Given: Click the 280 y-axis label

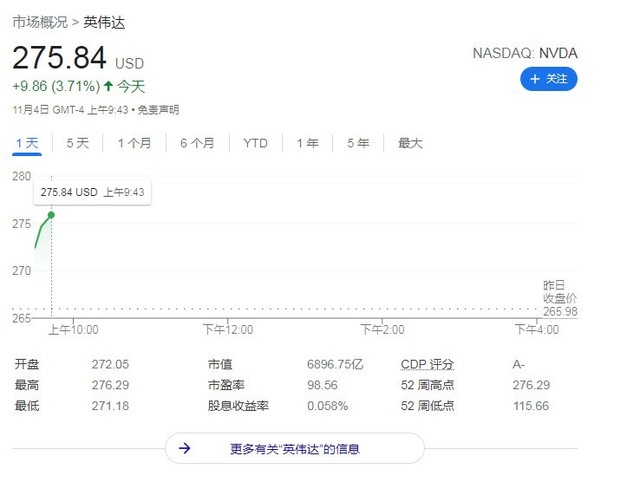Looking at the screenshot, I should pos(22,176).
